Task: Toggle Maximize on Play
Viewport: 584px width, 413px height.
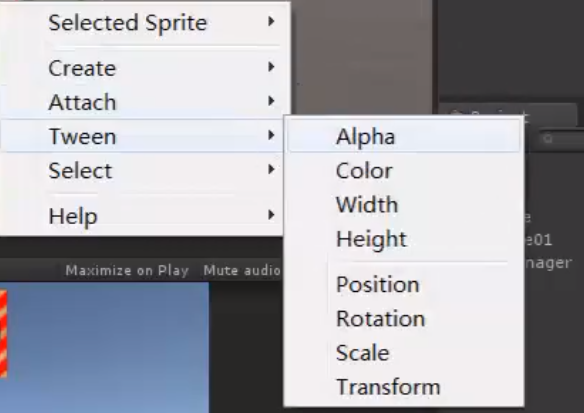Action: point(127,270)
